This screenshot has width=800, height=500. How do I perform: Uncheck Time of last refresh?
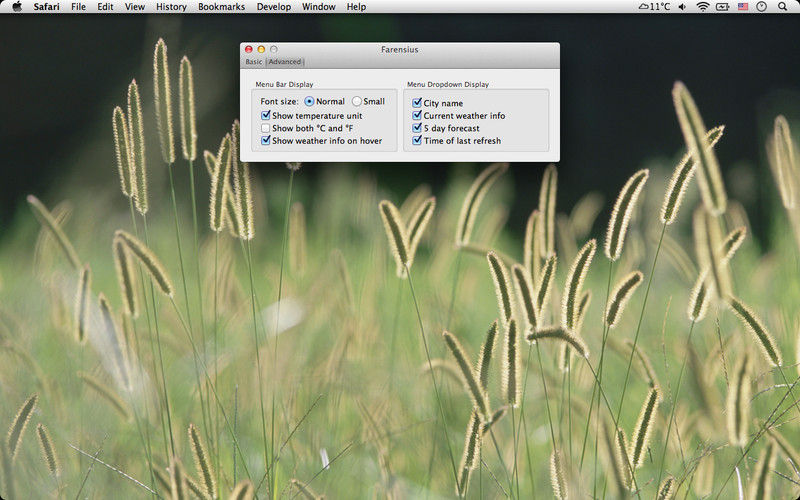click(417, 140)
